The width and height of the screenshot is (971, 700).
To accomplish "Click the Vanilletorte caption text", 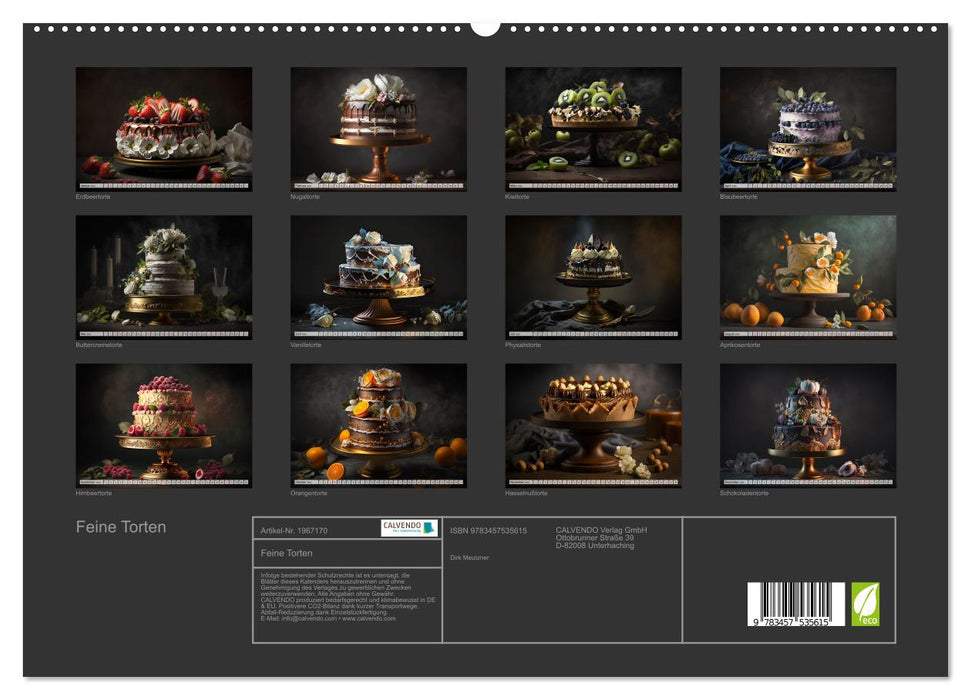I will [306, 345].
